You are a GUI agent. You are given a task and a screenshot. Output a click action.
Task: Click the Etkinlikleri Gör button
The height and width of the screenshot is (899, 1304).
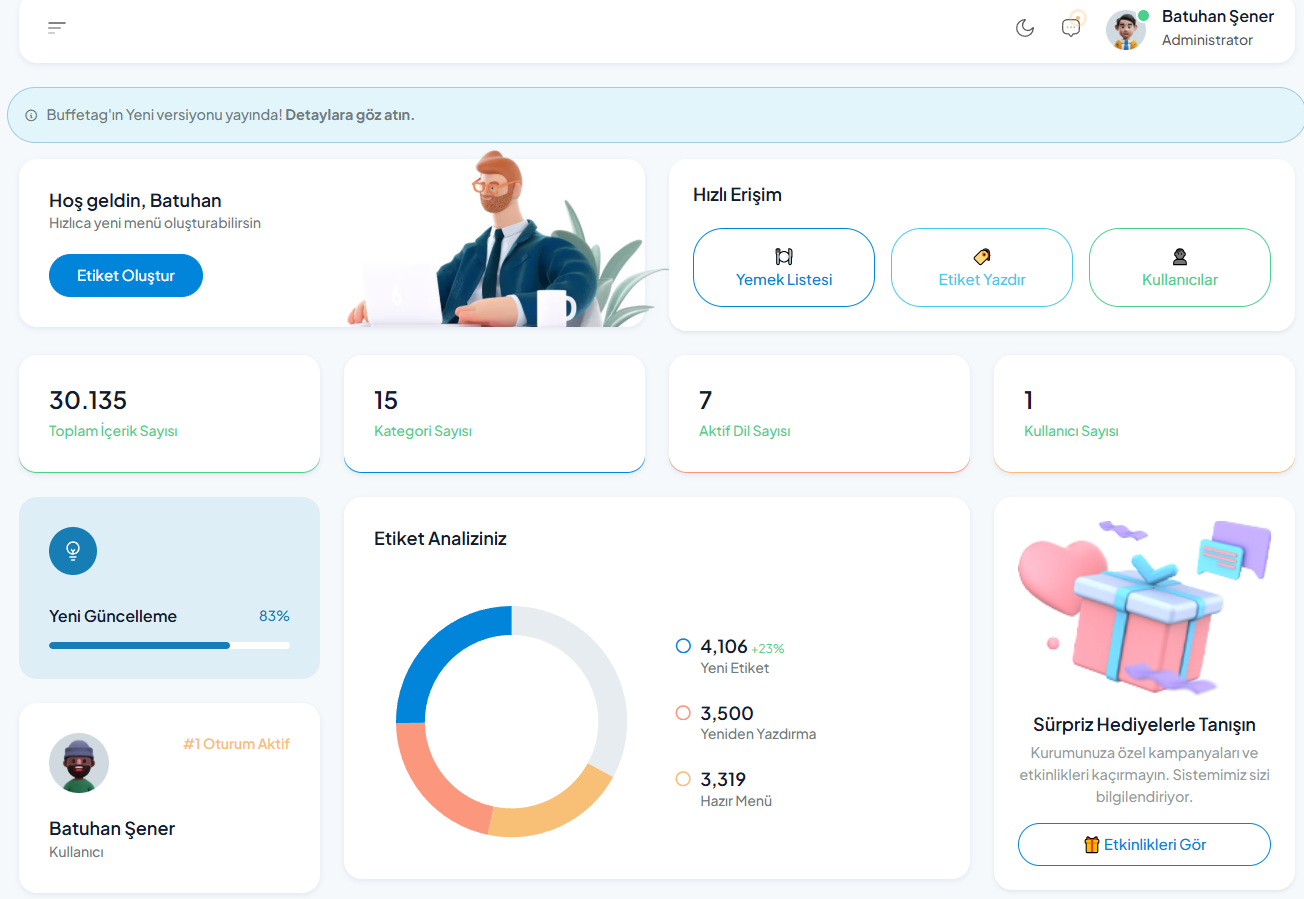tap(1144, 845)
